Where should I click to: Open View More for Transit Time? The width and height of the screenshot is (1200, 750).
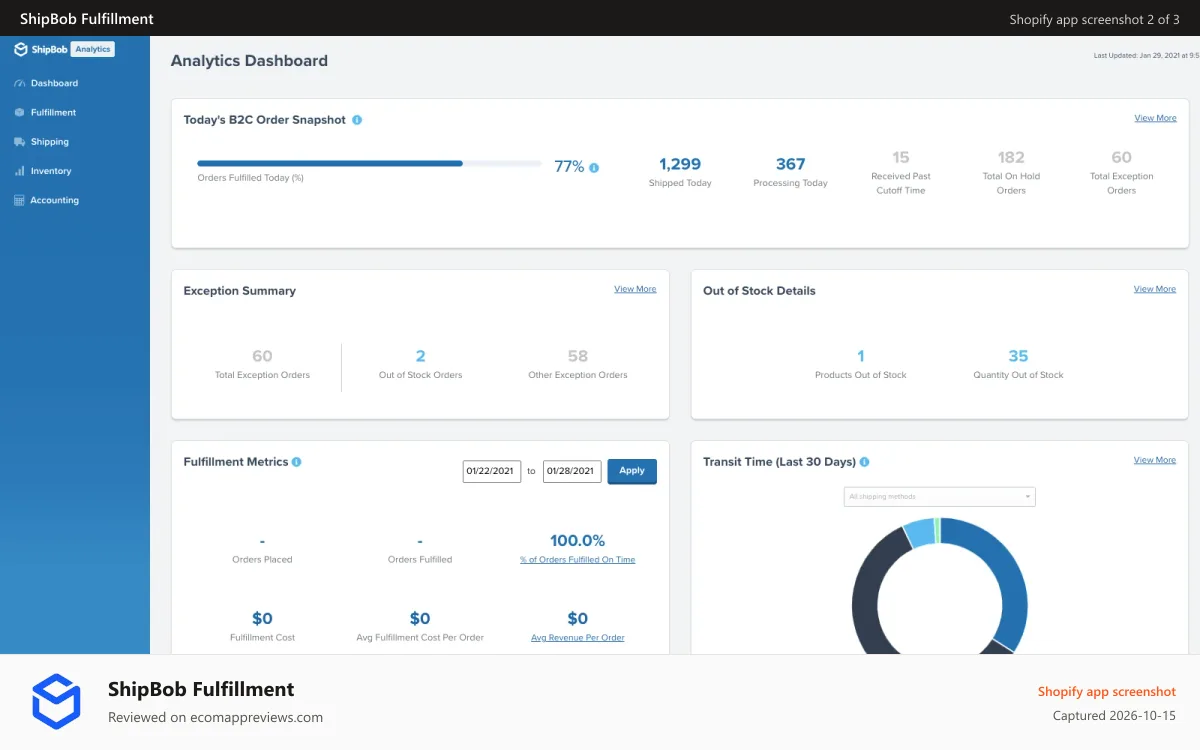1155,460
